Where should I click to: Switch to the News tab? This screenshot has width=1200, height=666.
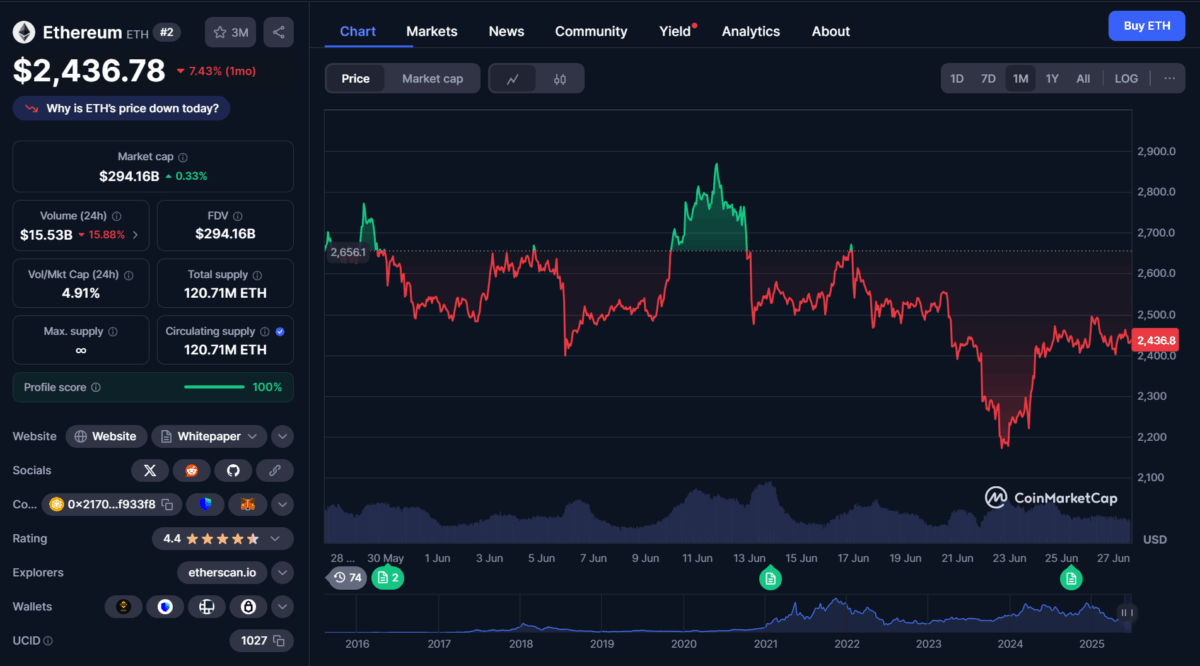(506, 31)
